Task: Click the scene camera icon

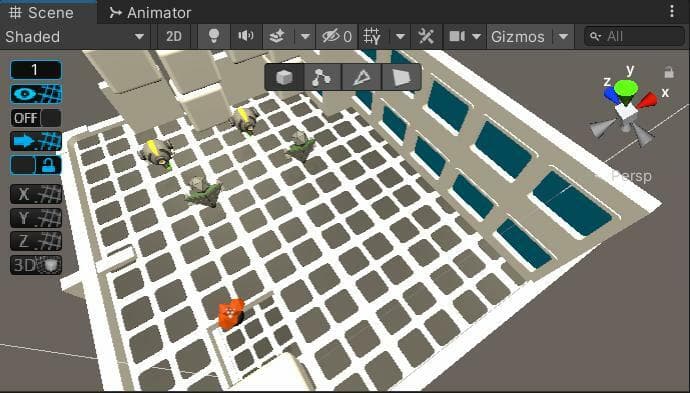Action: tap(457, 37)
